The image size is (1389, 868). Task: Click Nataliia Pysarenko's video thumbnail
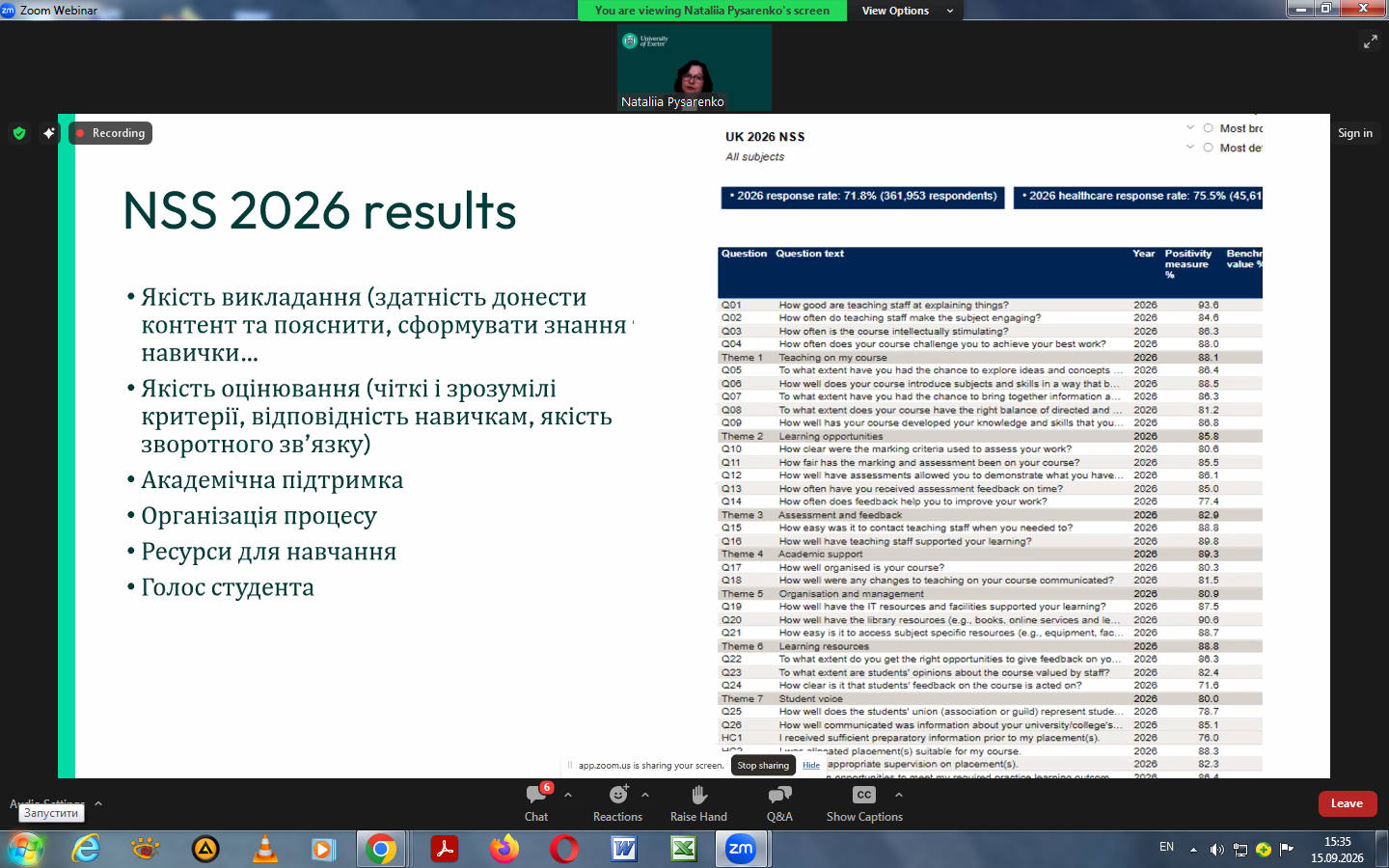click(694, 68)
